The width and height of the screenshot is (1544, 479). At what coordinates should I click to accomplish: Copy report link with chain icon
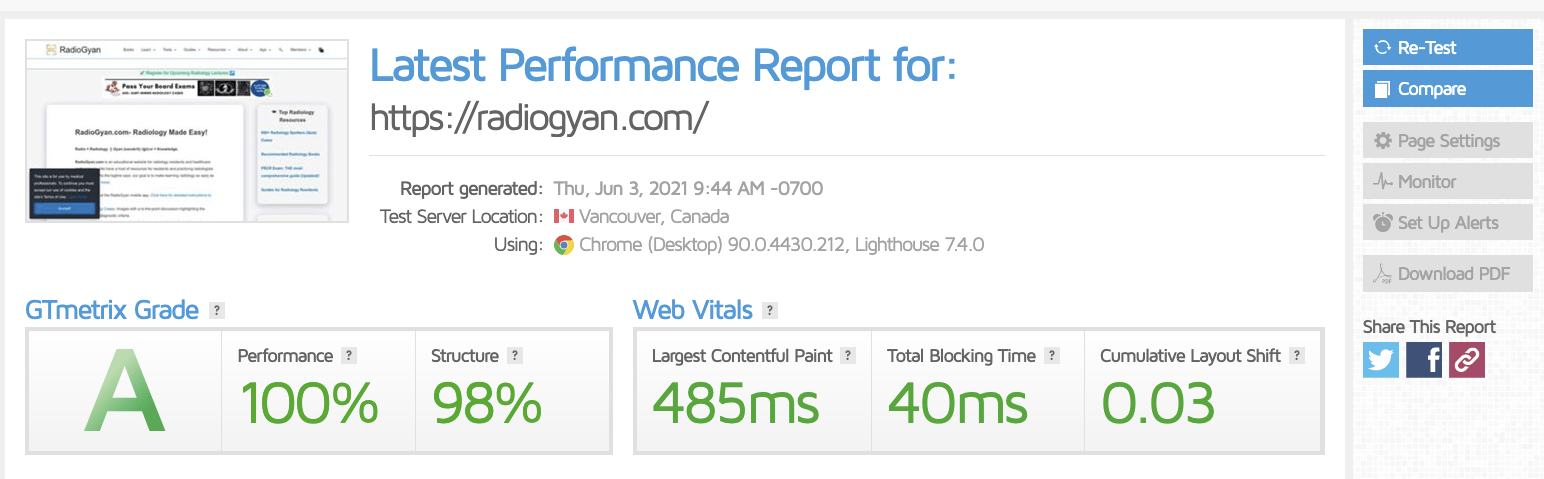click(x=1467, y=360)
